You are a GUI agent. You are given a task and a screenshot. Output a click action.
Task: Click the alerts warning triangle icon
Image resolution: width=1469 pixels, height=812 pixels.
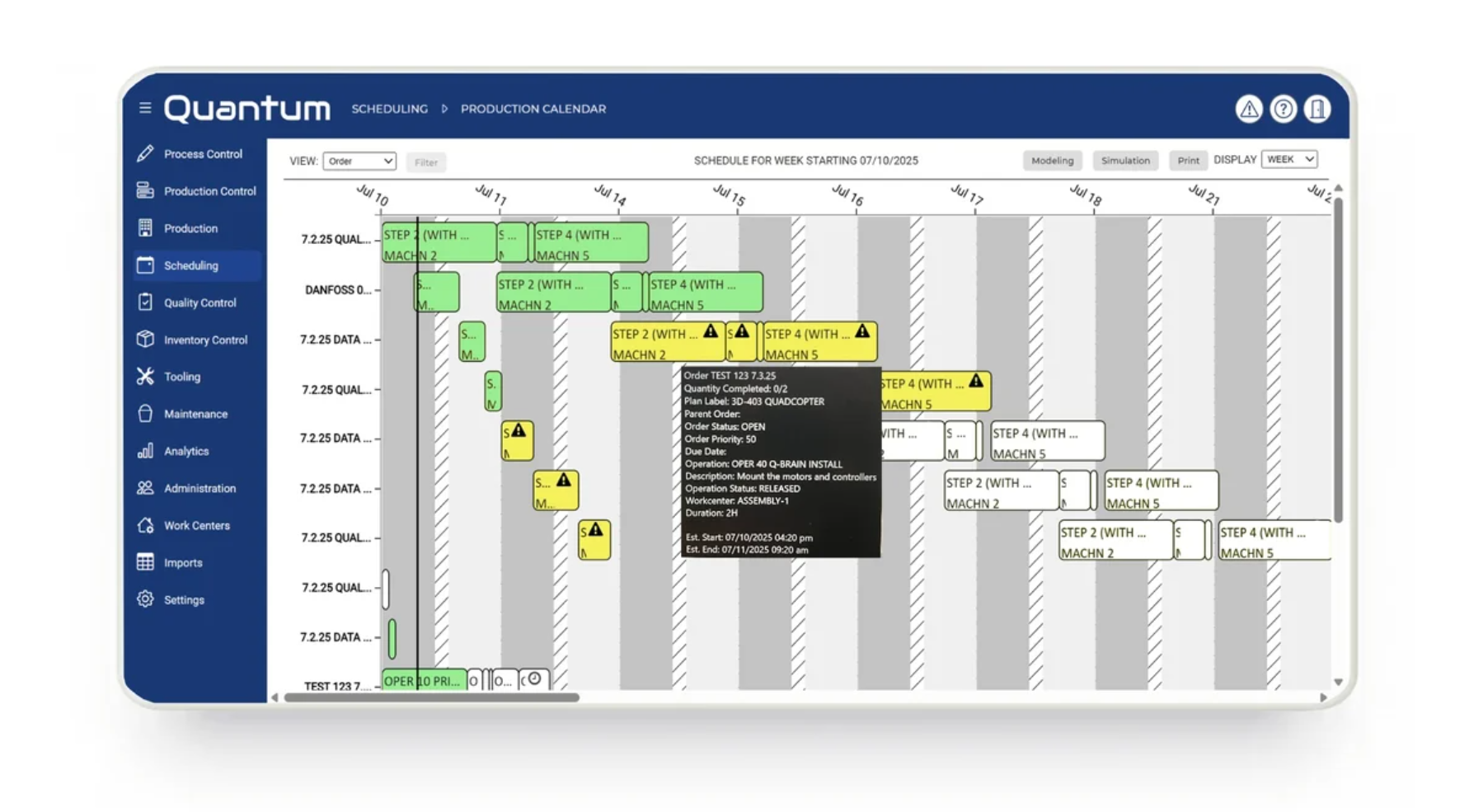click(x=1250, y=109)
